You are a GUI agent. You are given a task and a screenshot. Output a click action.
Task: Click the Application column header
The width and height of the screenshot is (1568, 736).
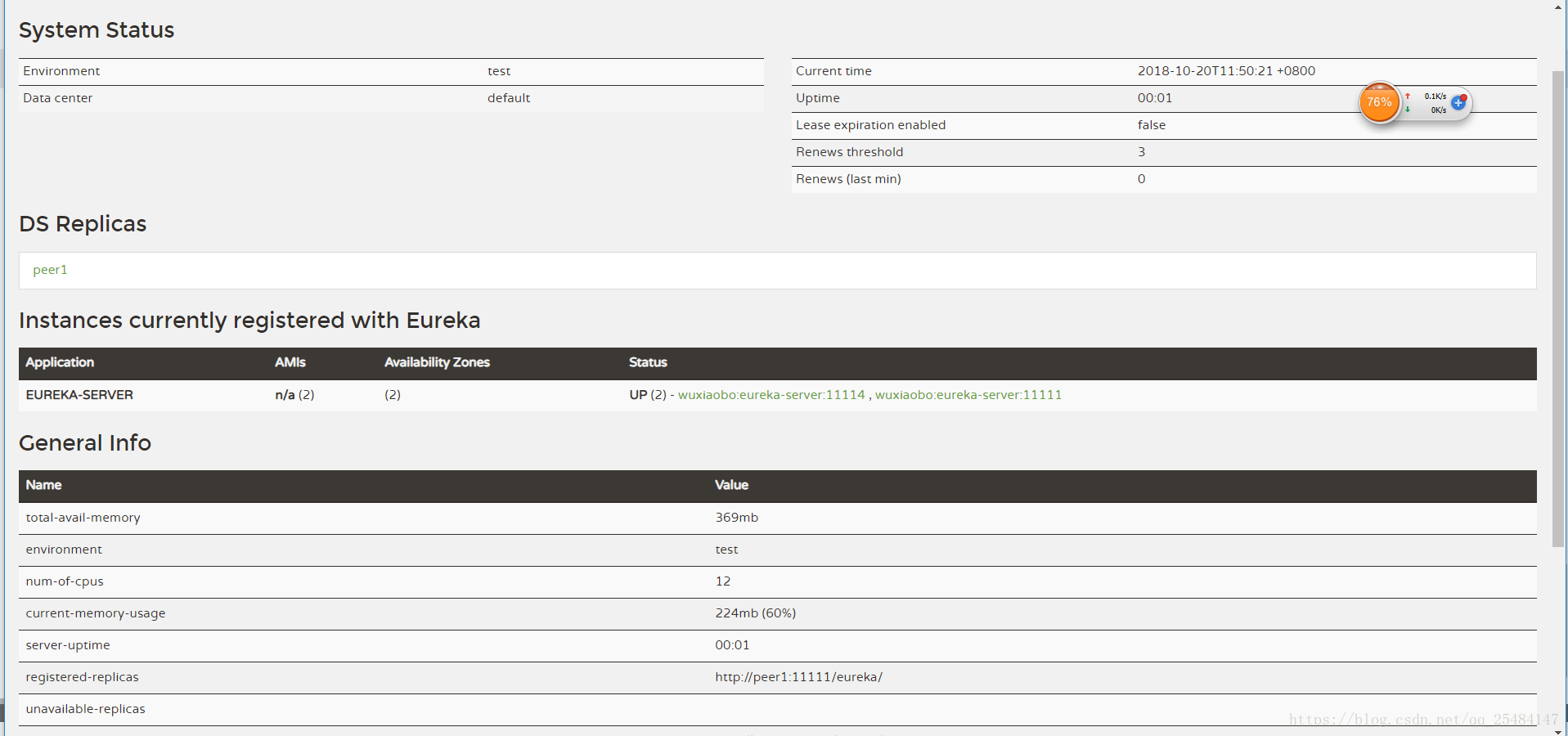click(60, 362)
